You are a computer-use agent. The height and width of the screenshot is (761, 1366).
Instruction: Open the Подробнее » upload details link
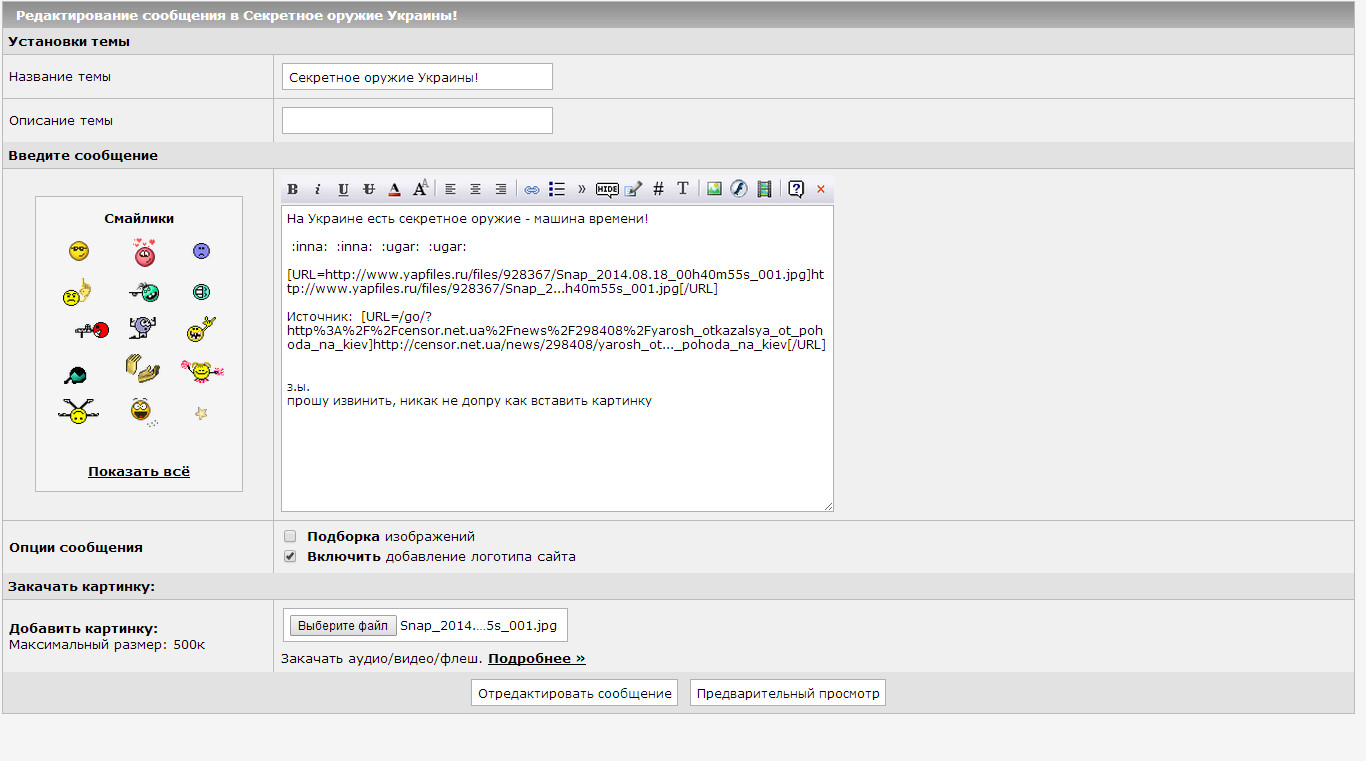tap(536, 658)
